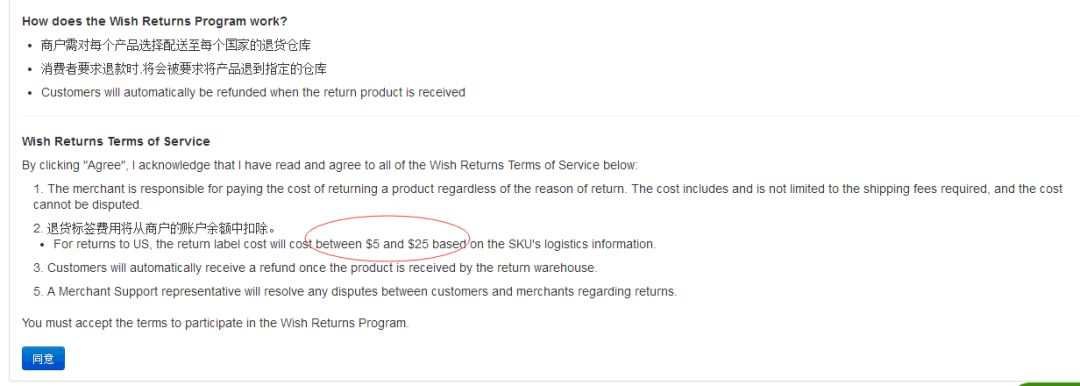Click 'Customers will automatically be refunded' bullet
This screenshot has height=386, width=1080.
[253, 92]
